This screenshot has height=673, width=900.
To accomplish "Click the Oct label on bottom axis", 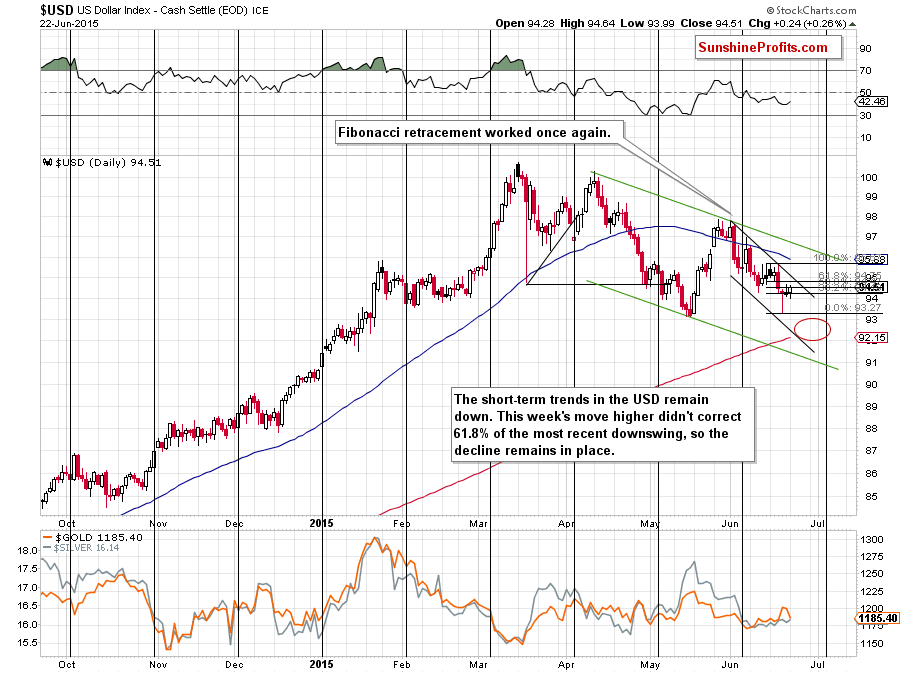I will point(67,664).
